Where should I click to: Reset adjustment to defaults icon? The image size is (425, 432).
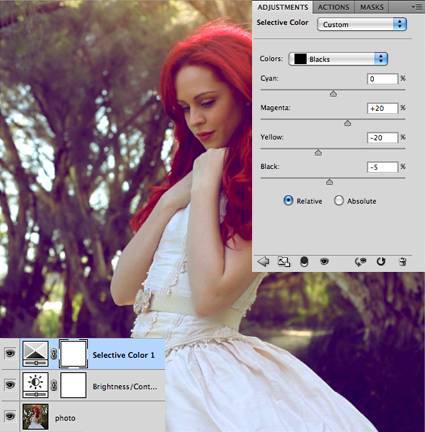click(381, 262)
